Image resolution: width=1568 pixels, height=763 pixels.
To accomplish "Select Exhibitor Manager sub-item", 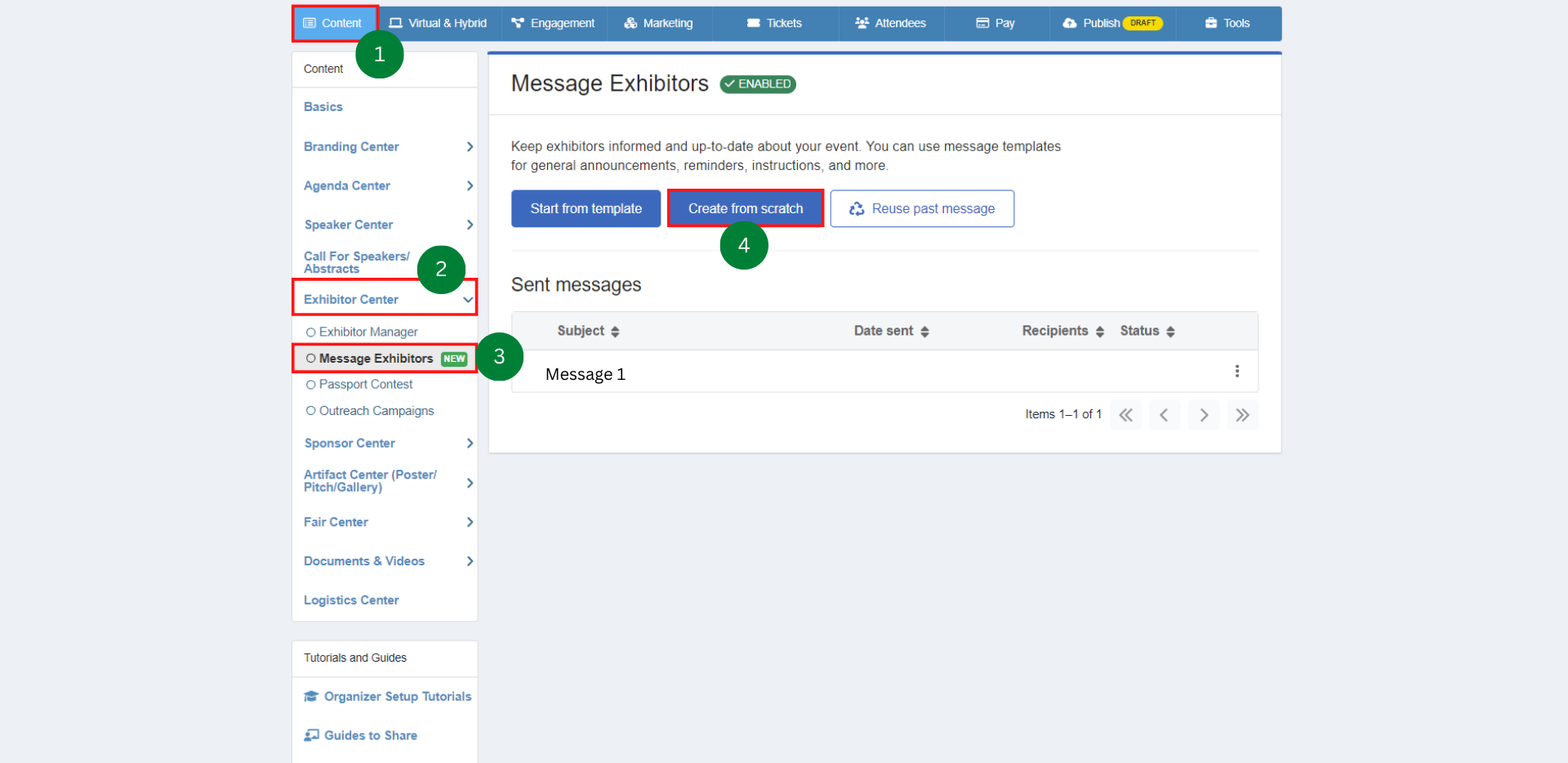I will [x=368, y=332].
